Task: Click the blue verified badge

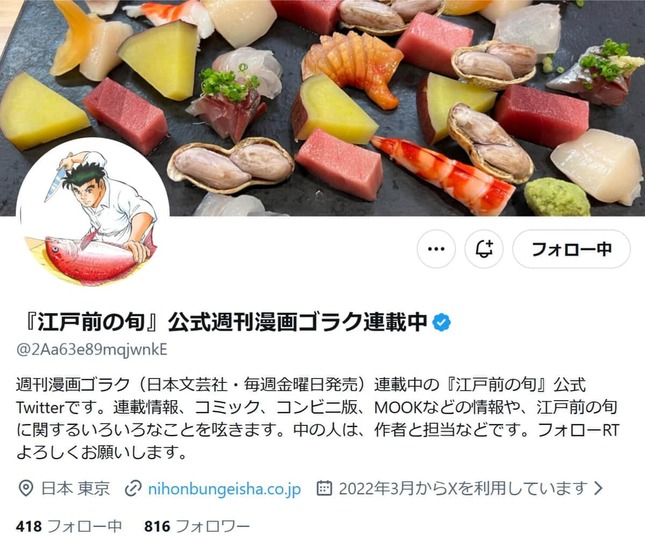Action: pos(441,323)
